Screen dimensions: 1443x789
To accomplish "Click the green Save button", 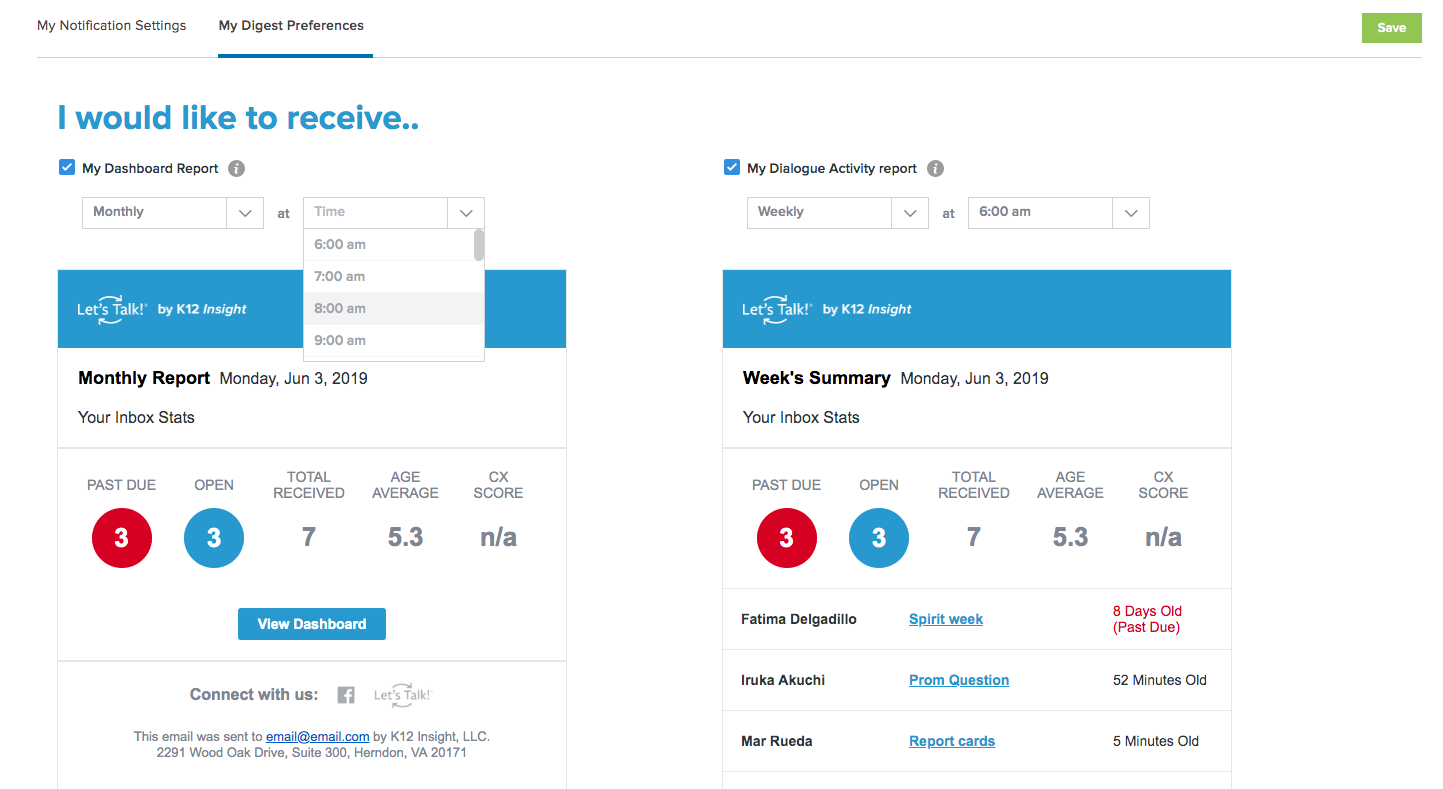I will point(1391,28).
